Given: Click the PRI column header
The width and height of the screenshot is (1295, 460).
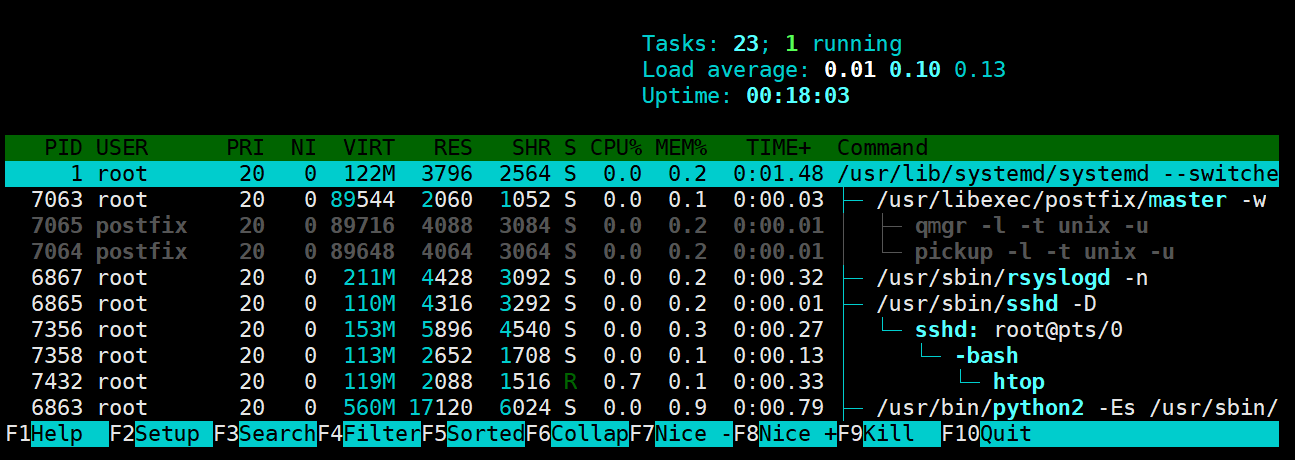Looking at the screenshot, I should (x=245, y=148).
